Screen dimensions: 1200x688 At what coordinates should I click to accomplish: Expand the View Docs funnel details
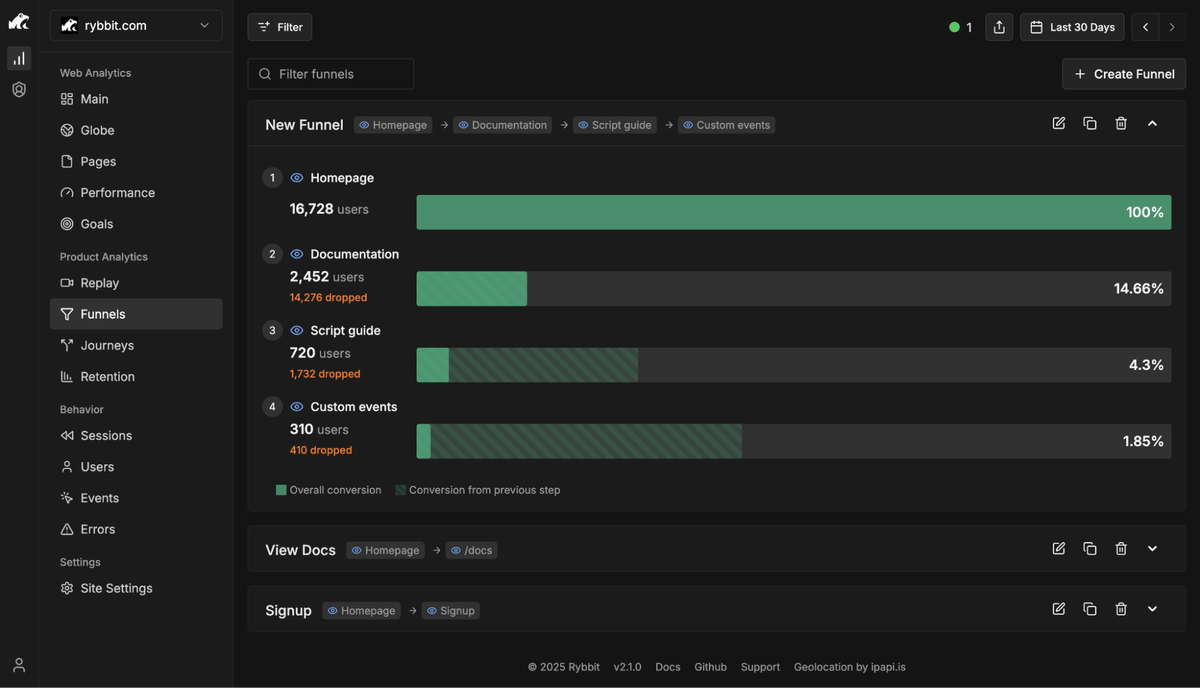[x=1152, y=548]
